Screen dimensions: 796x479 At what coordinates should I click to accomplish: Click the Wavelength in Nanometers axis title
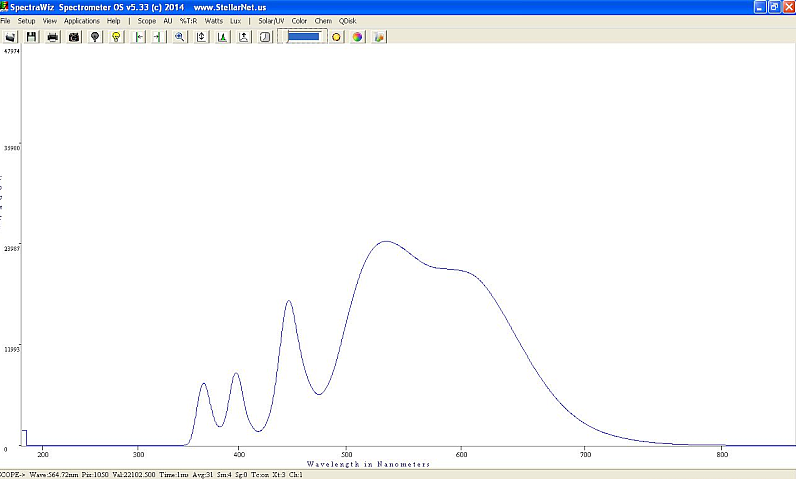(369, 464)
